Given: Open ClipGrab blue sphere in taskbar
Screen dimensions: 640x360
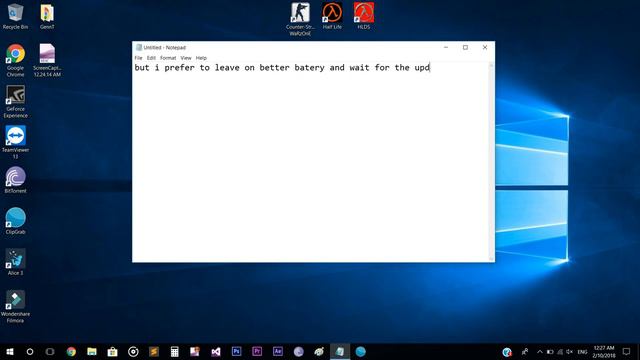Looking at the screenshot, I should point(360,351).
